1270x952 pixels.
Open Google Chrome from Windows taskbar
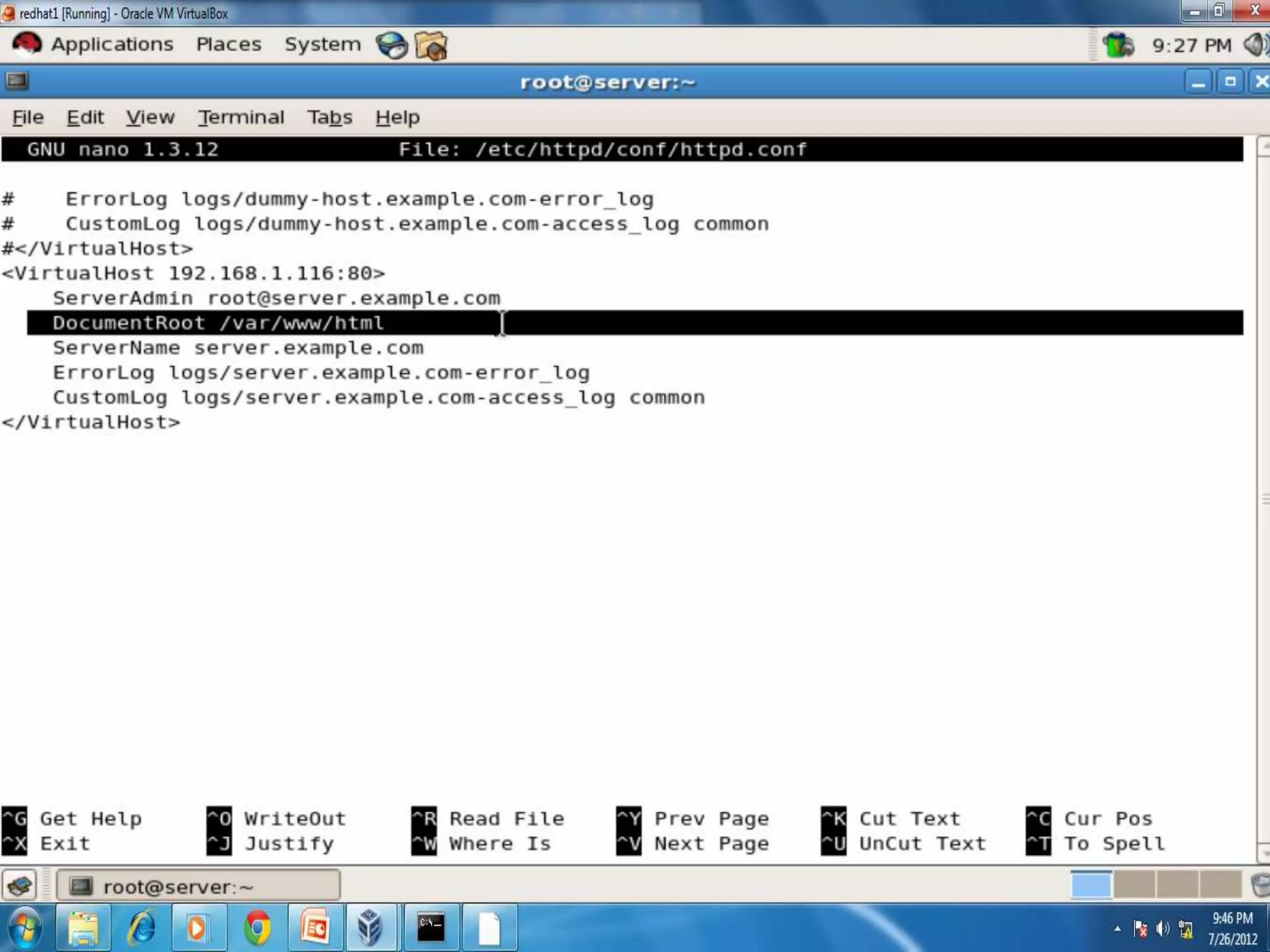coord(257,928)
